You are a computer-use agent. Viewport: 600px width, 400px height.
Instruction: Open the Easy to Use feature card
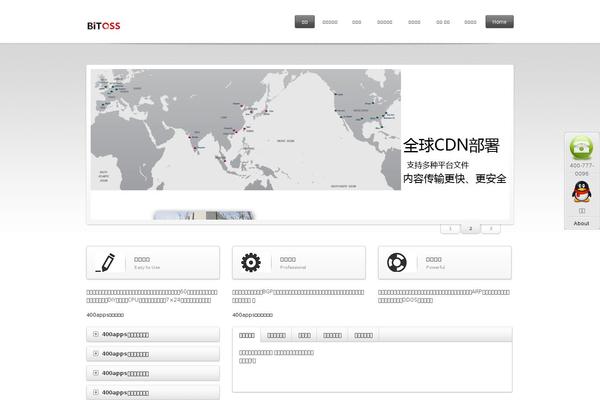153,263
